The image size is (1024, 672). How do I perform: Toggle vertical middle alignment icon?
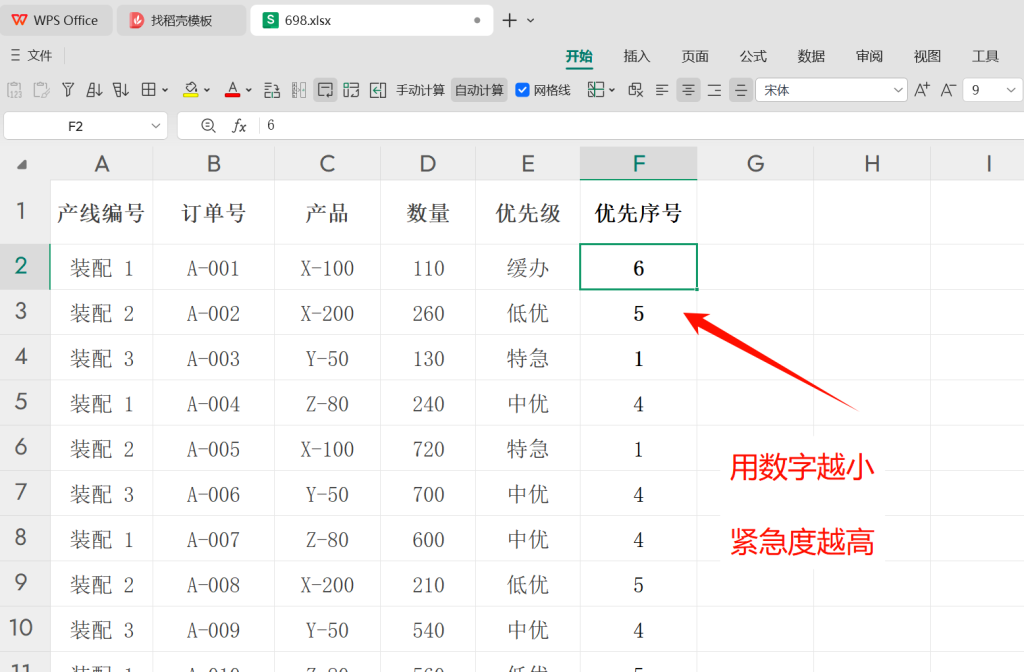tap(741, 90)
